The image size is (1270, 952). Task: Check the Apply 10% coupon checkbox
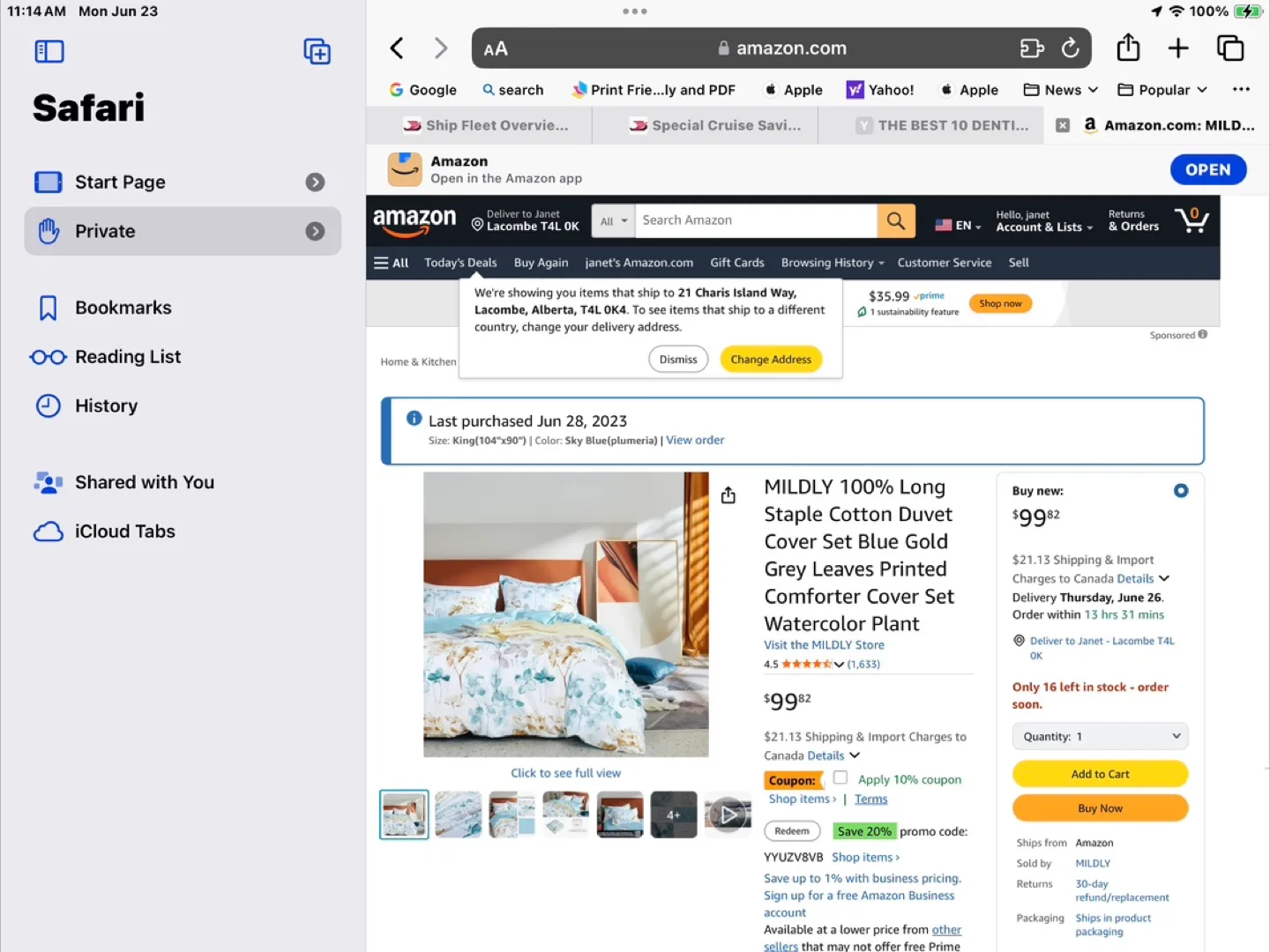click(x=840, y=777)
